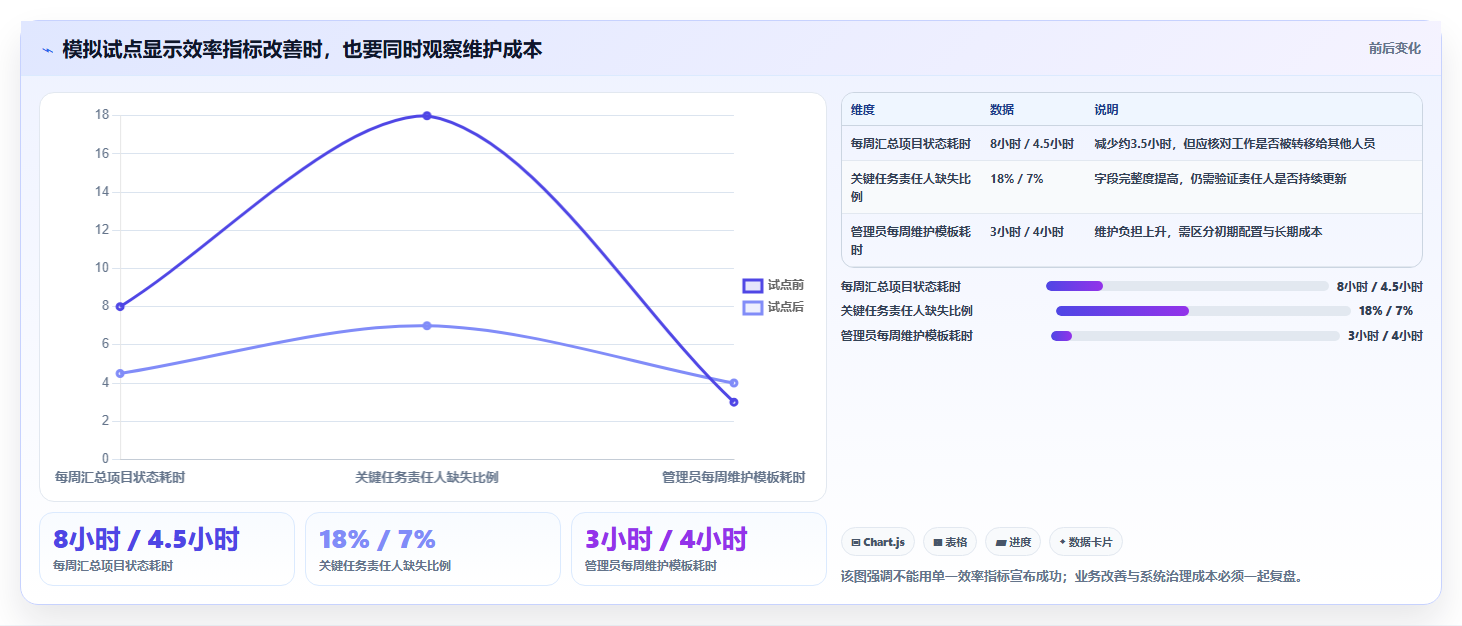Click the 关键任务责任人缺失比例 progress bar
Viewport: 1462px width, 626px height.
click(x=1203, y=311)
